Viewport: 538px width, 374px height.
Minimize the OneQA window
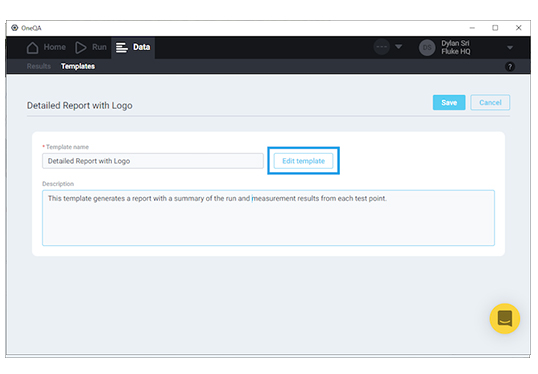coord(472,28)
